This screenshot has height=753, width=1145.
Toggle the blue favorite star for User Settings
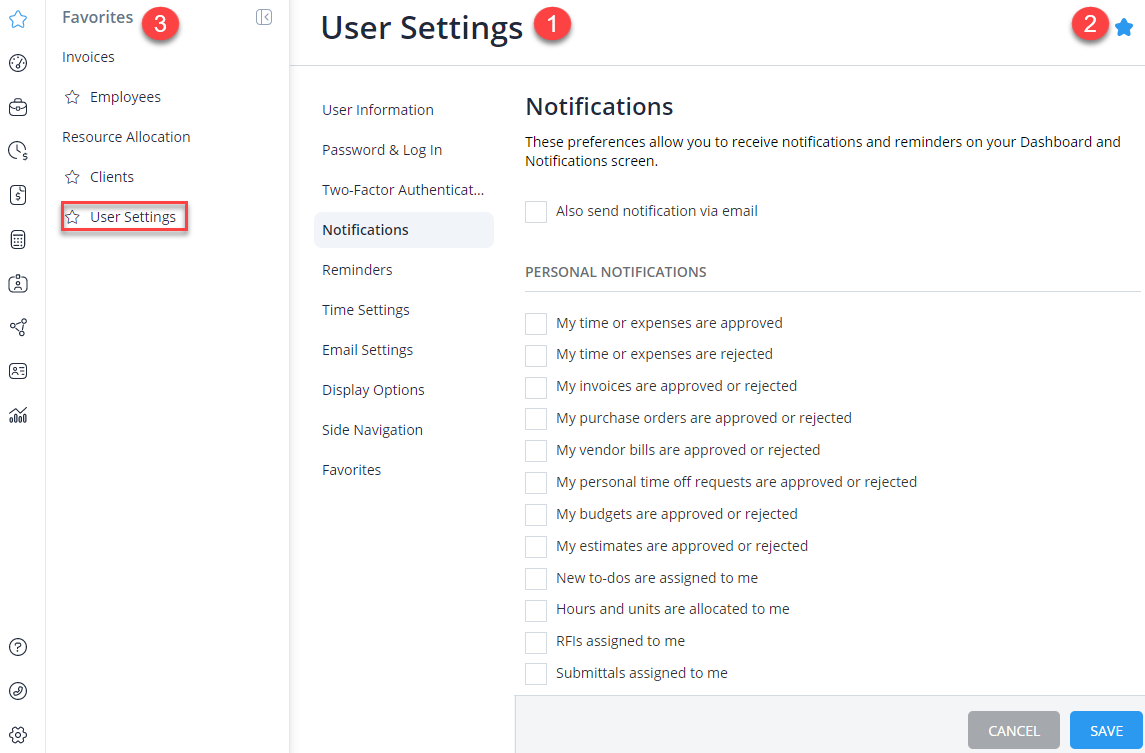point(1122,28)
